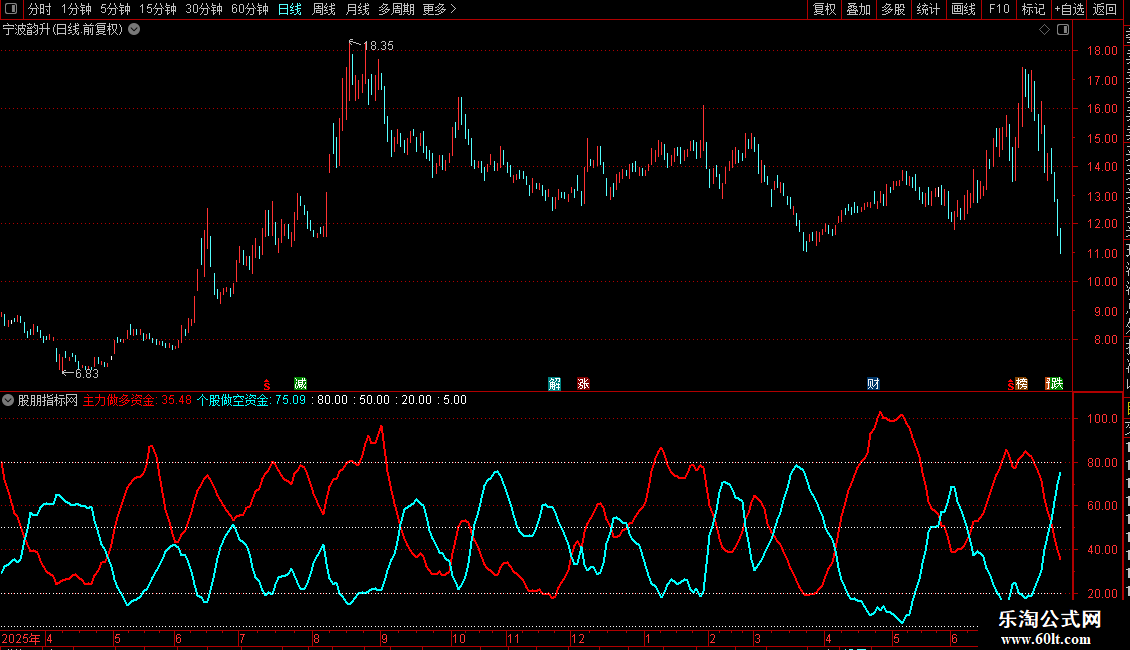Switch to 周线 weekly chart

point(324,9)
